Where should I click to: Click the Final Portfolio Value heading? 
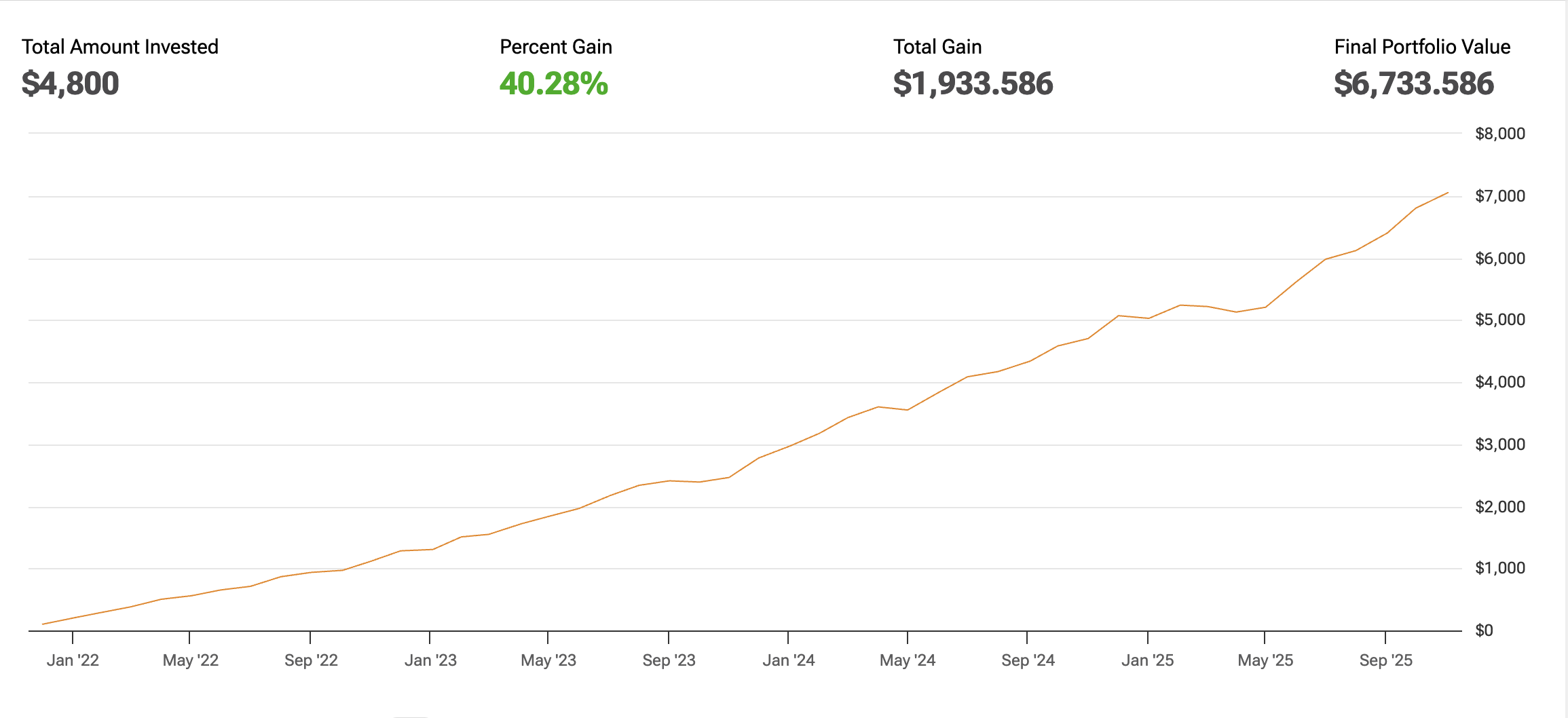tap(1422, 47)
